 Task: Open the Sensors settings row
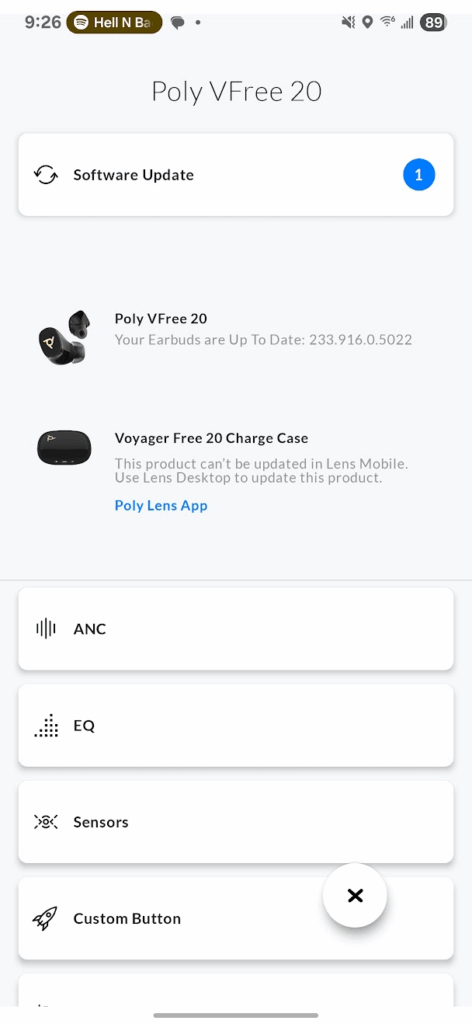pyautogui.click(x=236, y=822)
